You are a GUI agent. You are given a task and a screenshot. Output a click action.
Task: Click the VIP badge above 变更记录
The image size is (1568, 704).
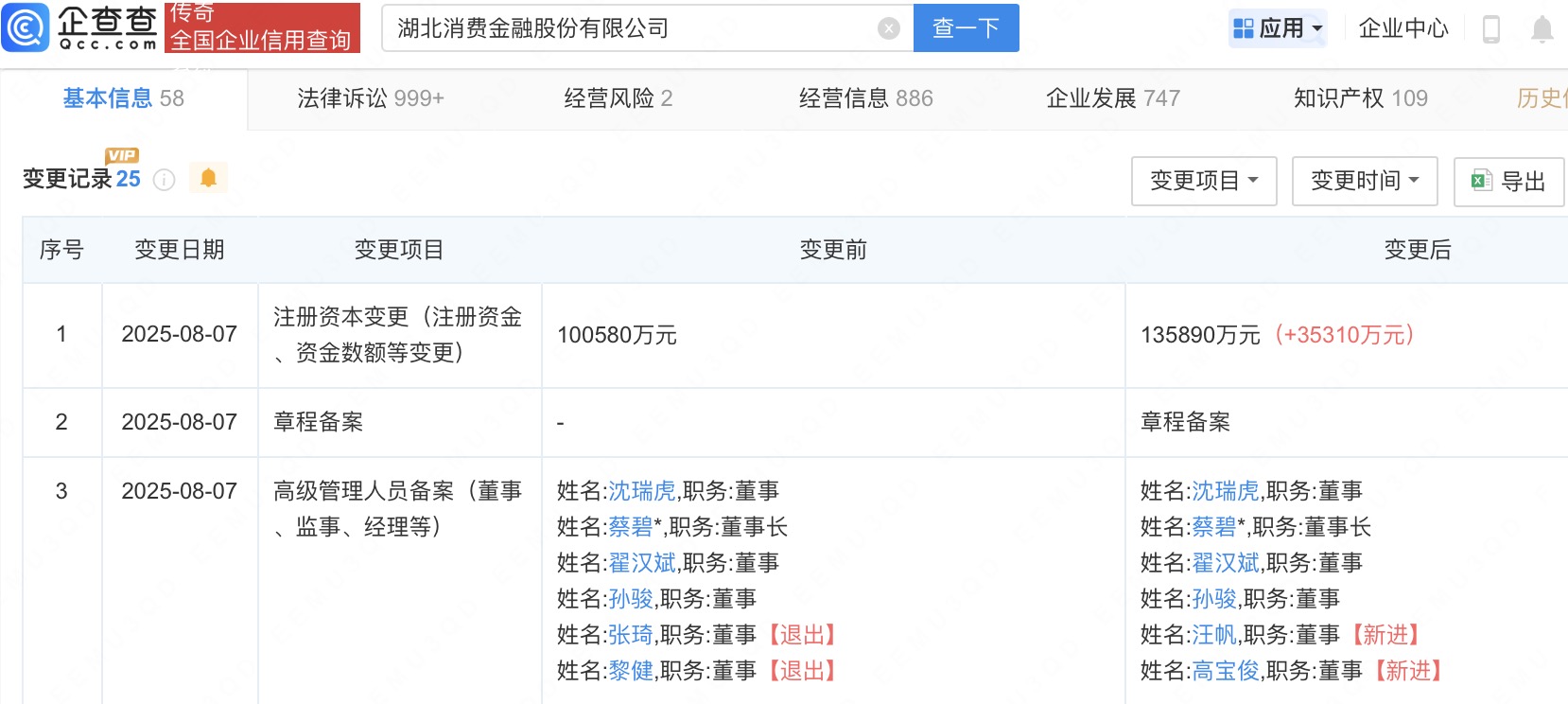[x=122, y=155]
